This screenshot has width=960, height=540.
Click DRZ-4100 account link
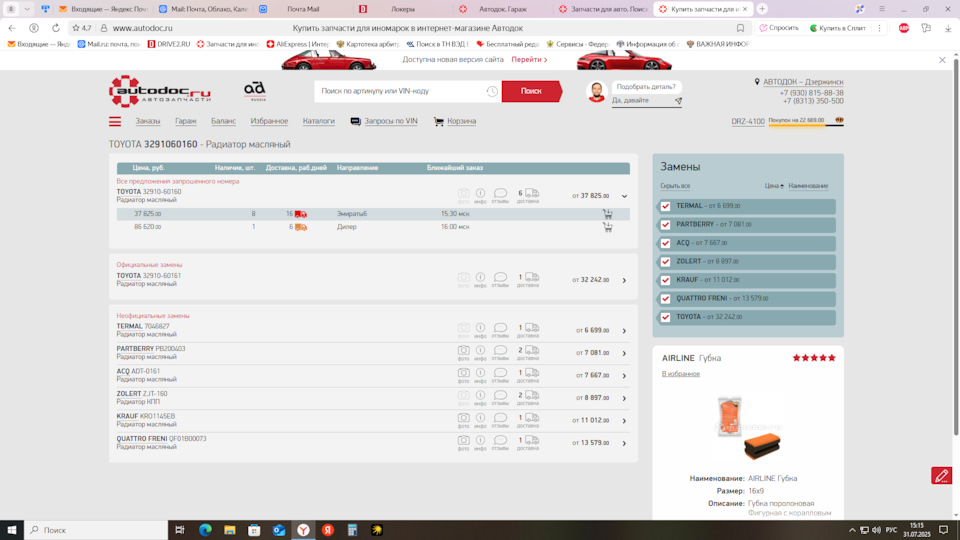tap(748, 121)
